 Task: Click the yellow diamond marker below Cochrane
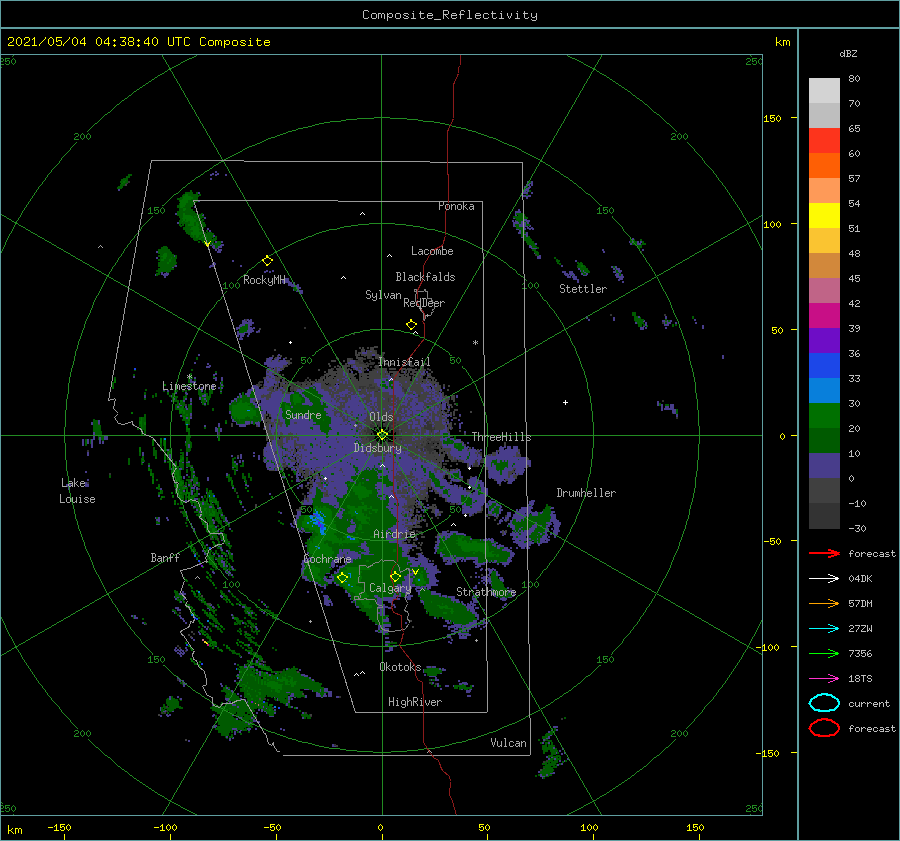(342, 577)
